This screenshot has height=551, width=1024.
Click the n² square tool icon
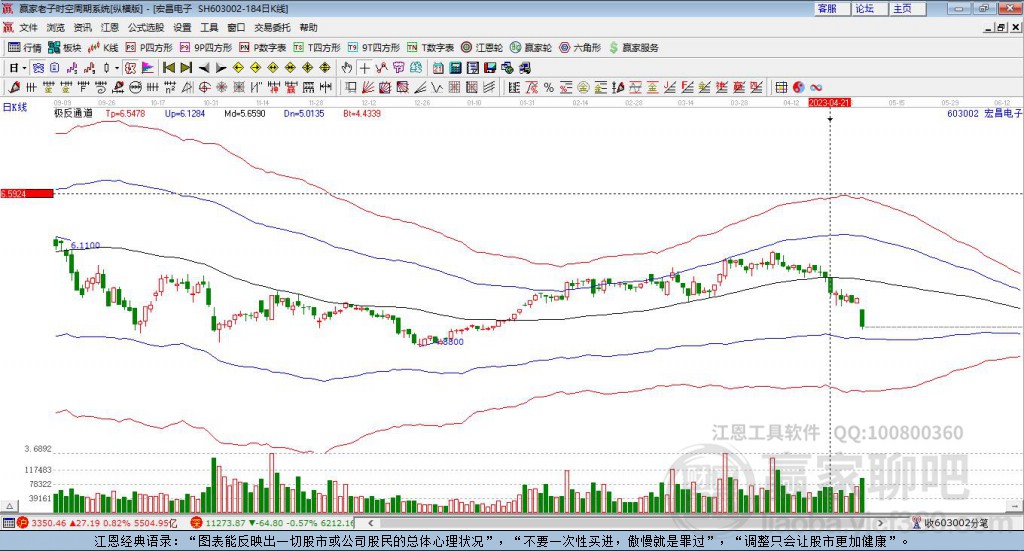170,87
